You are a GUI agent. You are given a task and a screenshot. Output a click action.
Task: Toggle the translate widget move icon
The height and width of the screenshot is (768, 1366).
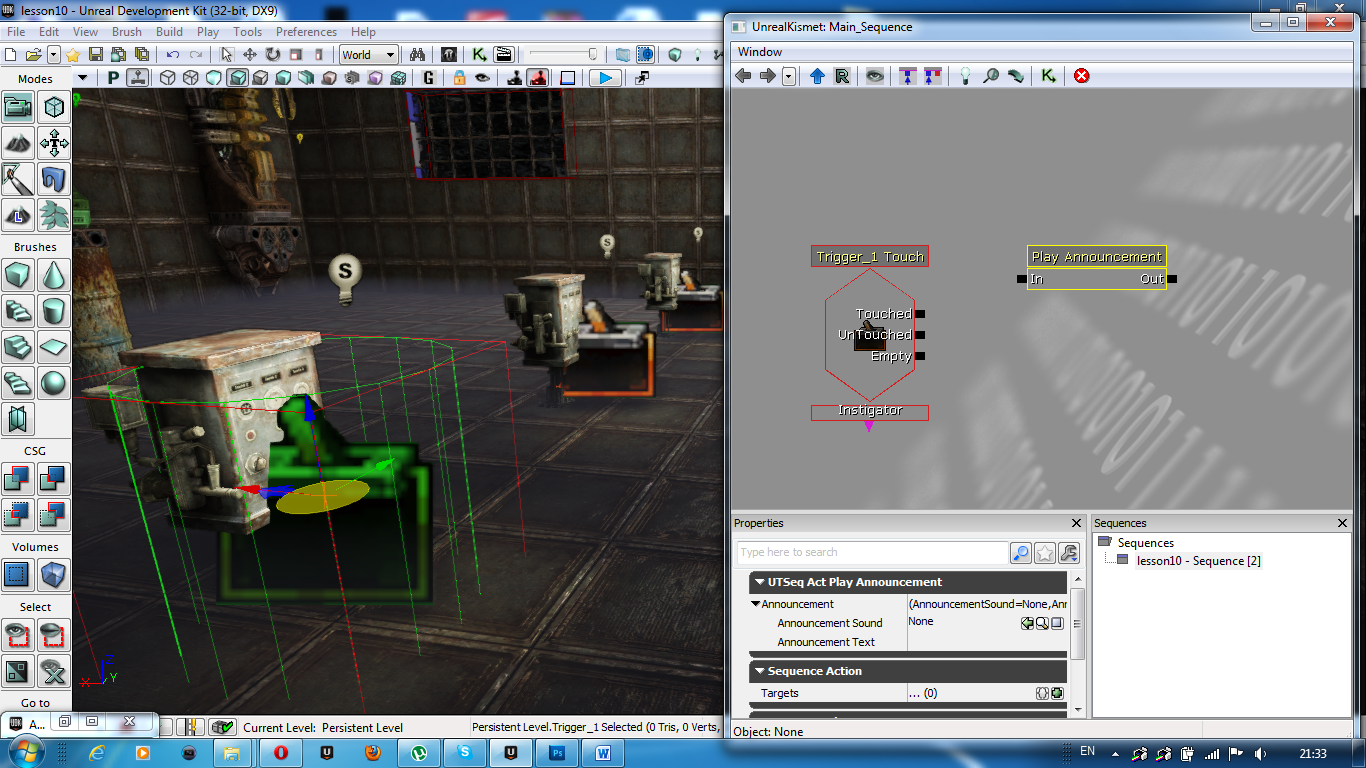click(x=249, y=54)
